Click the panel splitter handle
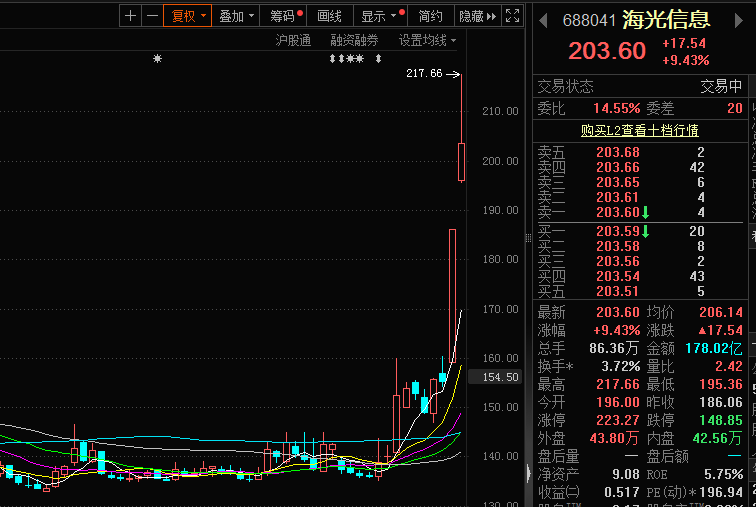This screenshot has width=756, height=507. [528, 238]
